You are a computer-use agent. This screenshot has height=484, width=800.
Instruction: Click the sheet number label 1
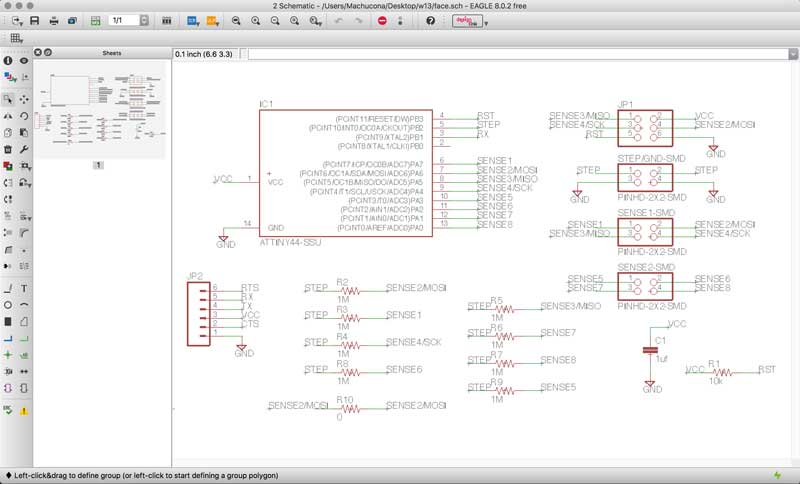pos(98,165)
